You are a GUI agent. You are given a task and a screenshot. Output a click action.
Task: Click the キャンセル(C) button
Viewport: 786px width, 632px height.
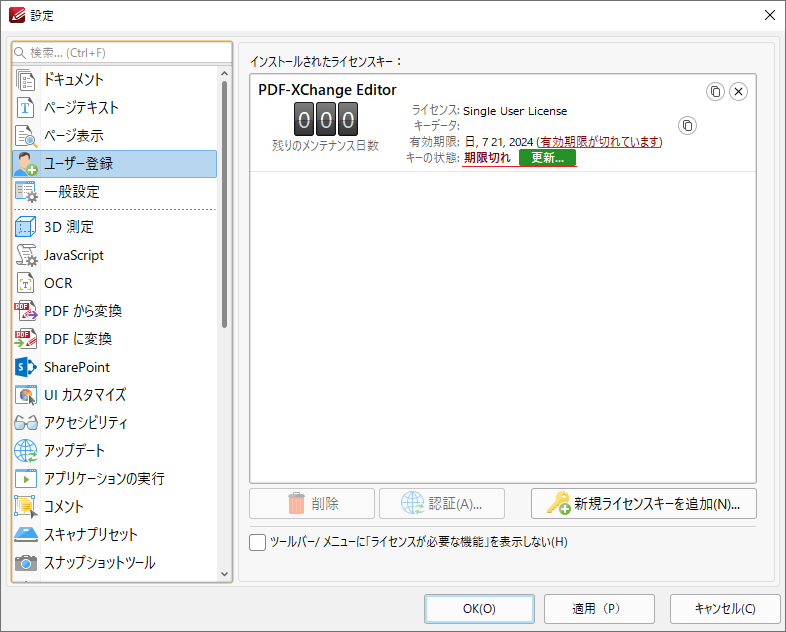coord(725,608)
